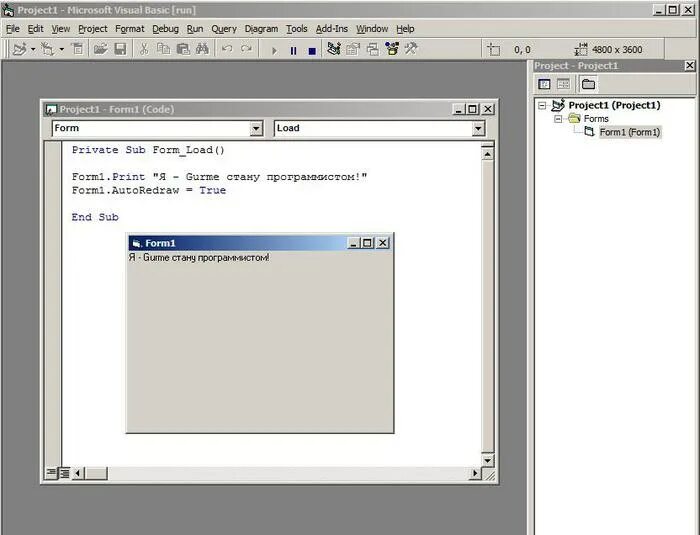Click code window vertical scrollbar up arrow
The height and width of the screenshot is (535, 700).
pyautogui.click(x=488, y=155)
